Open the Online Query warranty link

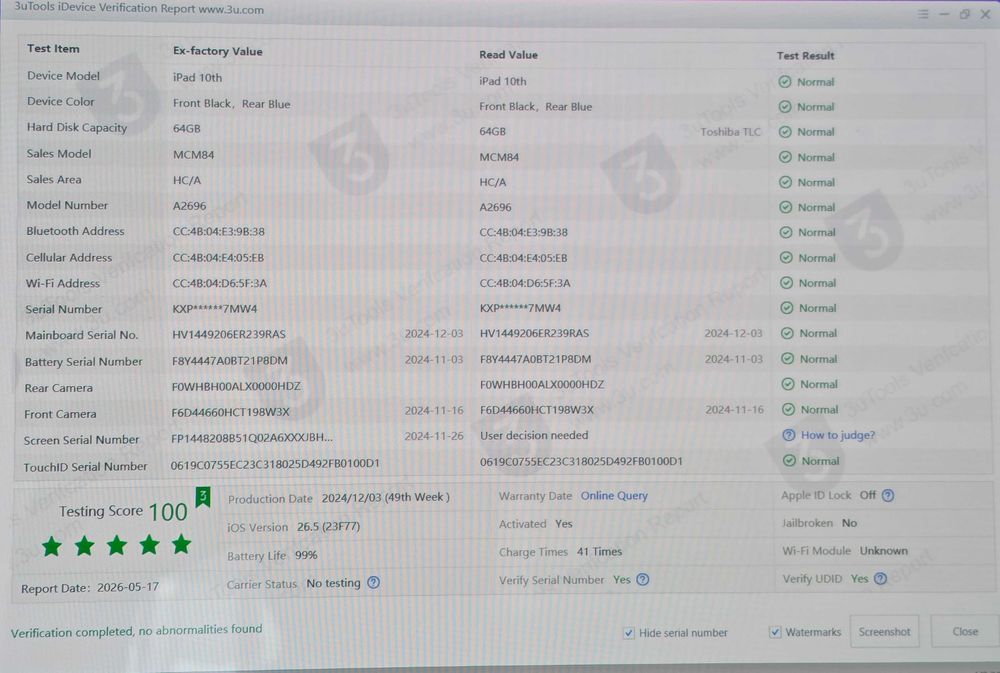click(x=614, y=496)
